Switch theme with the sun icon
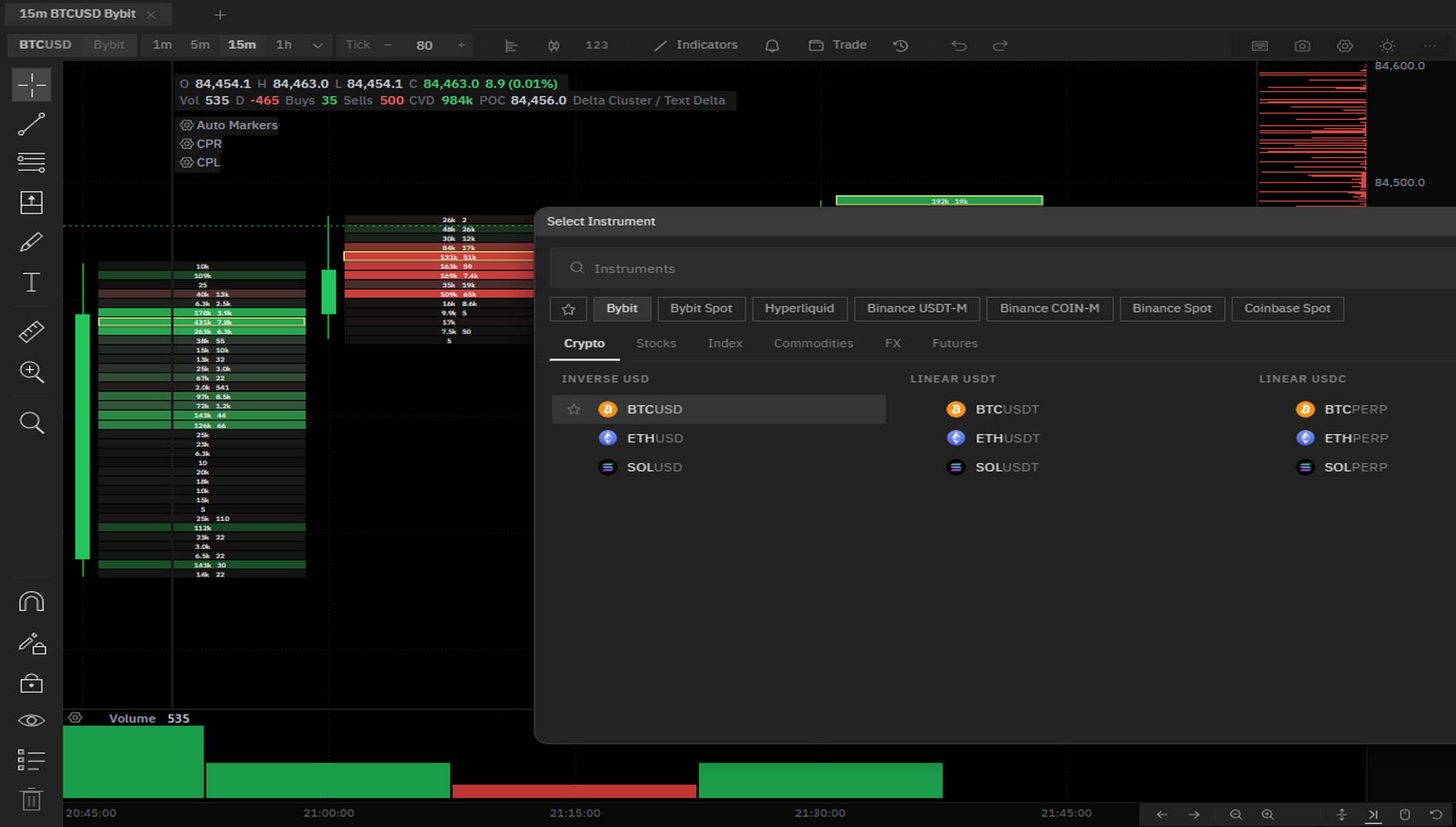1456x827 pixels. click(1387, 45)
